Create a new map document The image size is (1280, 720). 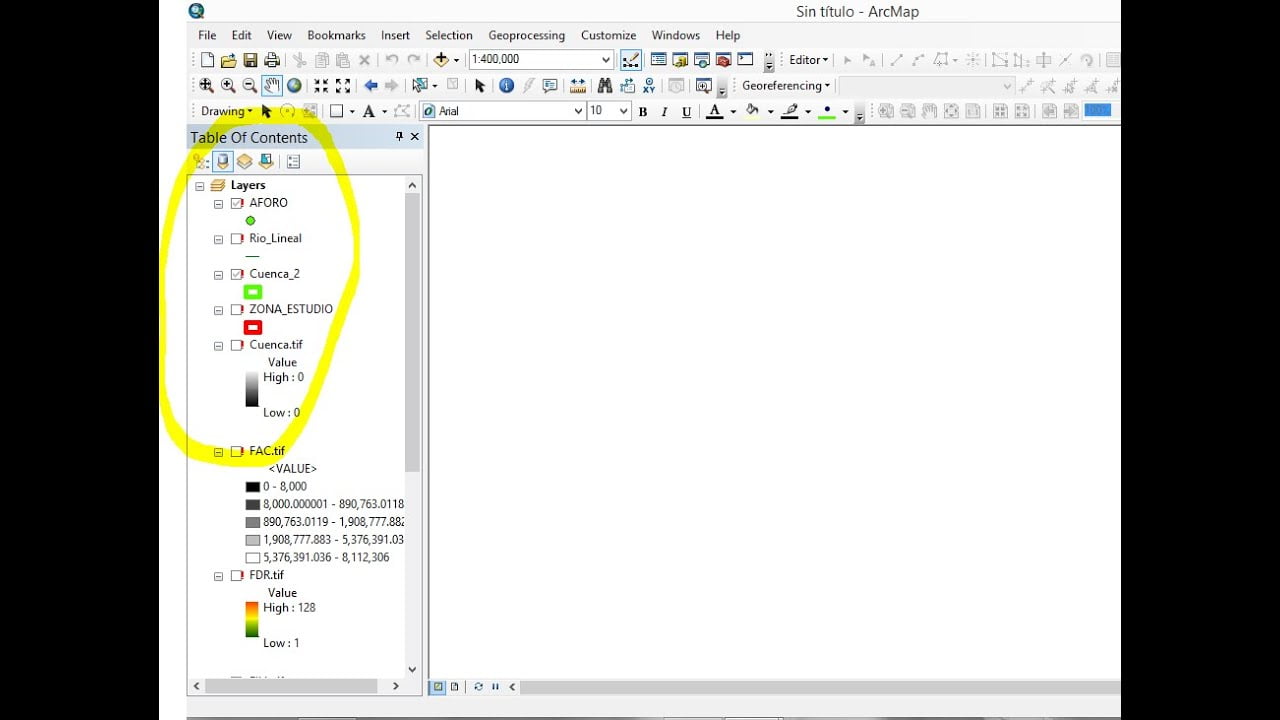point(207,60)
